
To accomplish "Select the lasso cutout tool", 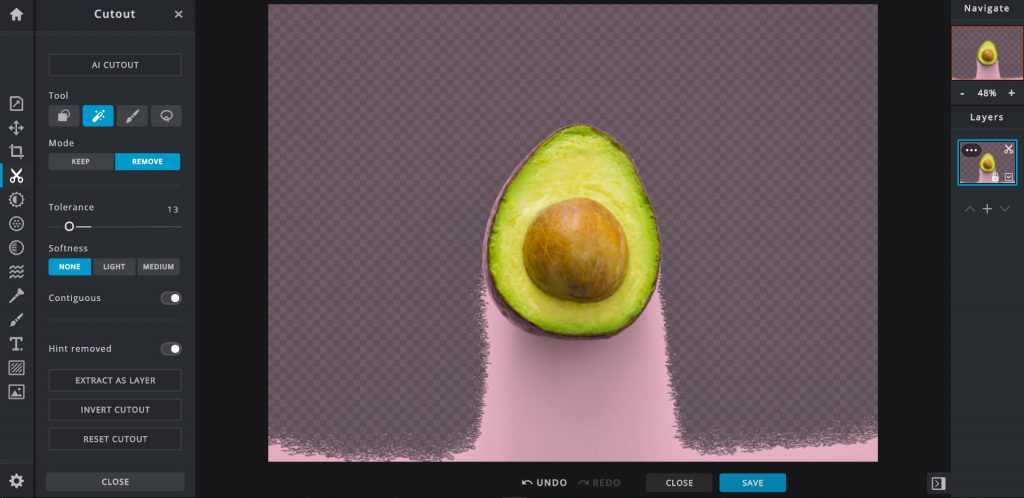I will point(166,116).
